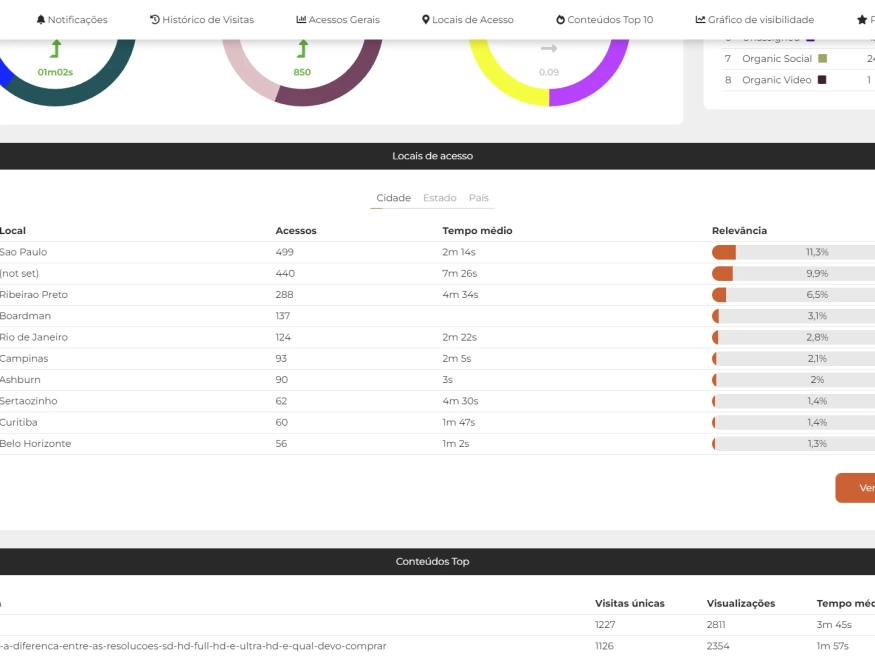Image resolution: width=875 pixels, height=656 pixels.
Task: Select the Cidade tab
Action: click(393, 198)
